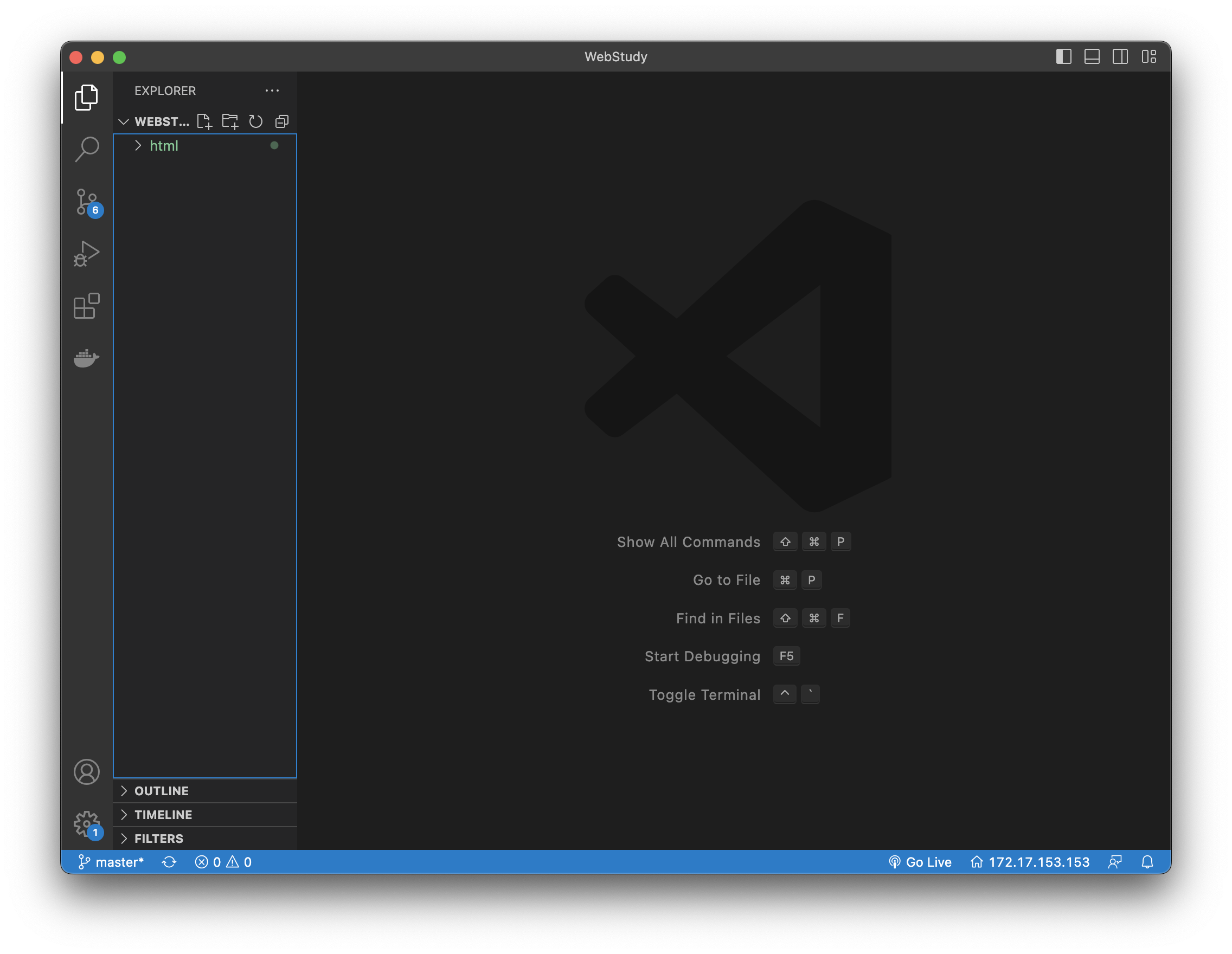The image size is (1232, 954).
Task: Synchronize changes via status bar sync icon
Action: [169, 861]
